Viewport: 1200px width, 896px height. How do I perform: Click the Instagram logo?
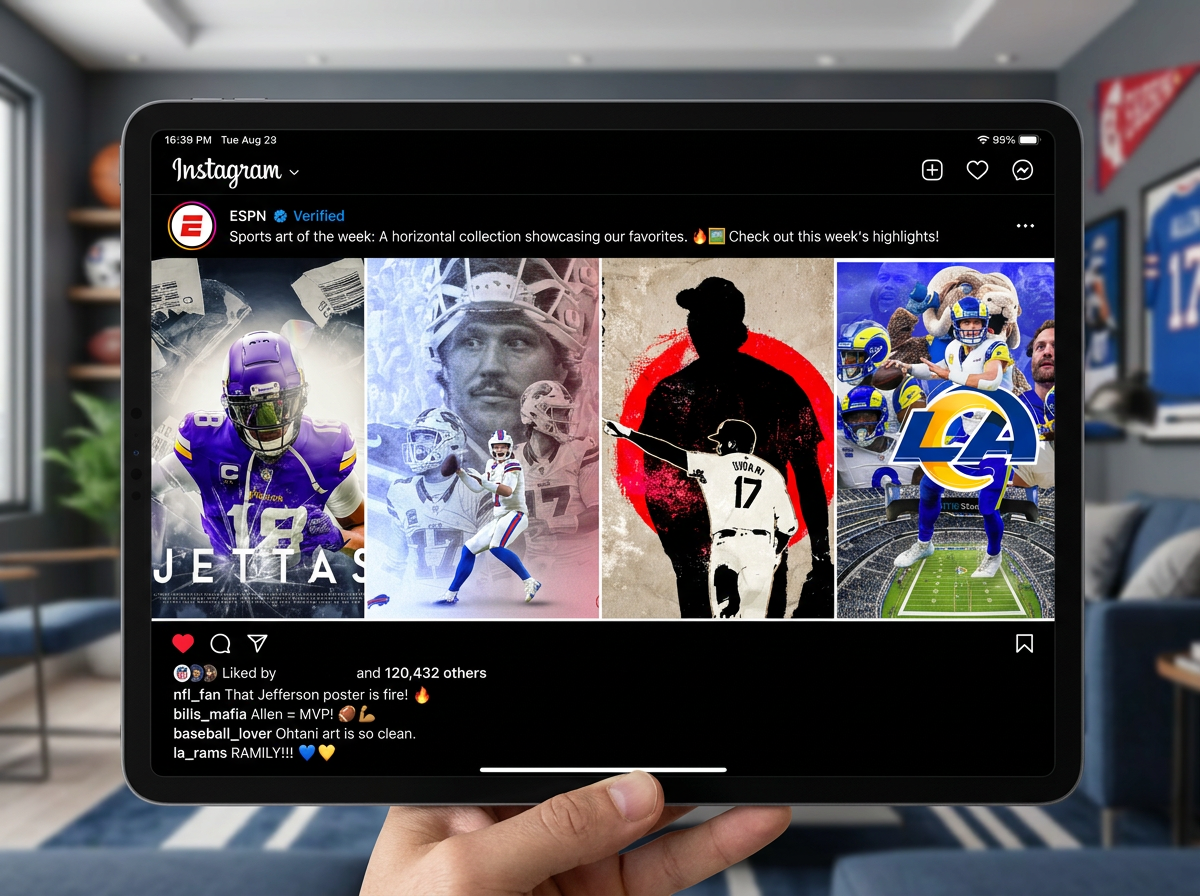(226, 171)
